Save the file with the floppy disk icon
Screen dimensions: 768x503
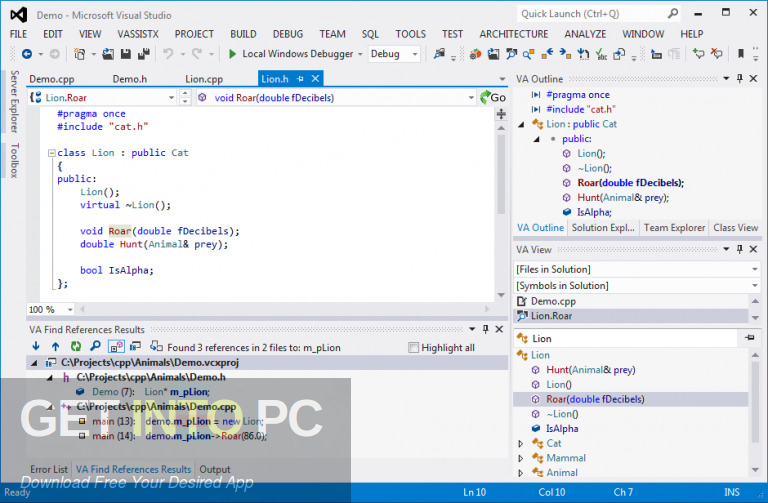click(126, 54)
